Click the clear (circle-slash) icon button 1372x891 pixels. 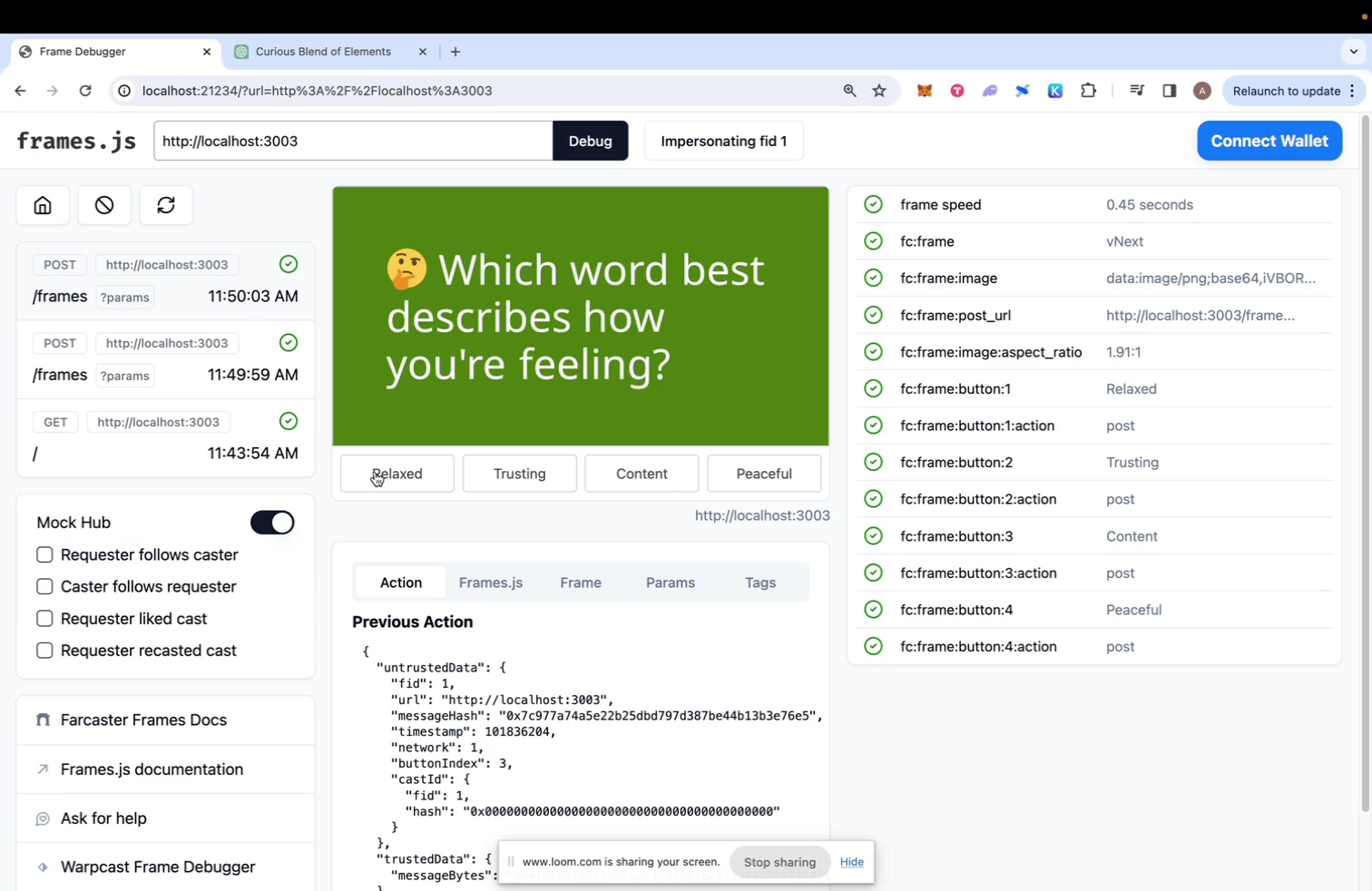[x=104, y=205]
